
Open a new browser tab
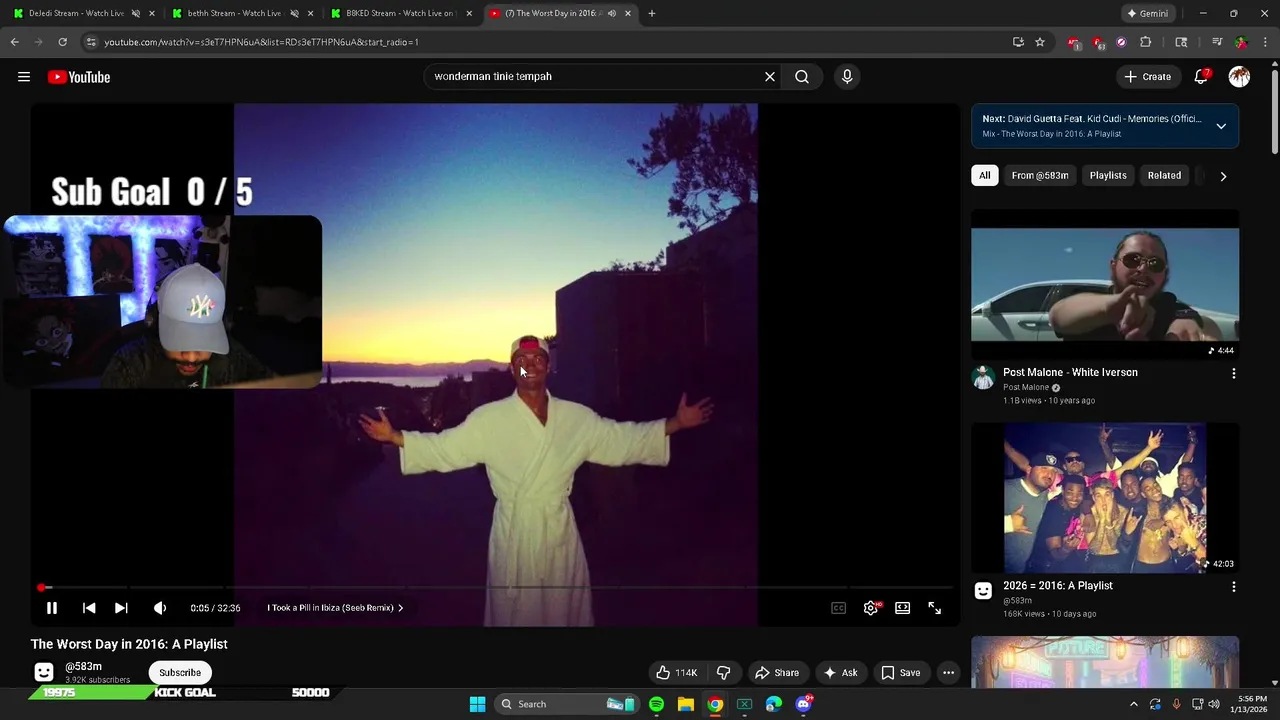pyautogui.click(x=652, y=13)
